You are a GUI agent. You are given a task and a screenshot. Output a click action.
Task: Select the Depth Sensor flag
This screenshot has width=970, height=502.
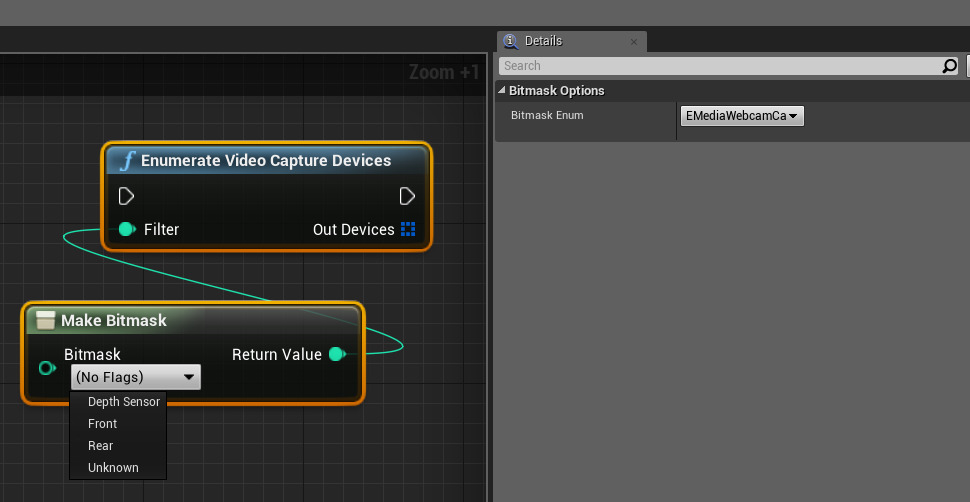(123, 402)
